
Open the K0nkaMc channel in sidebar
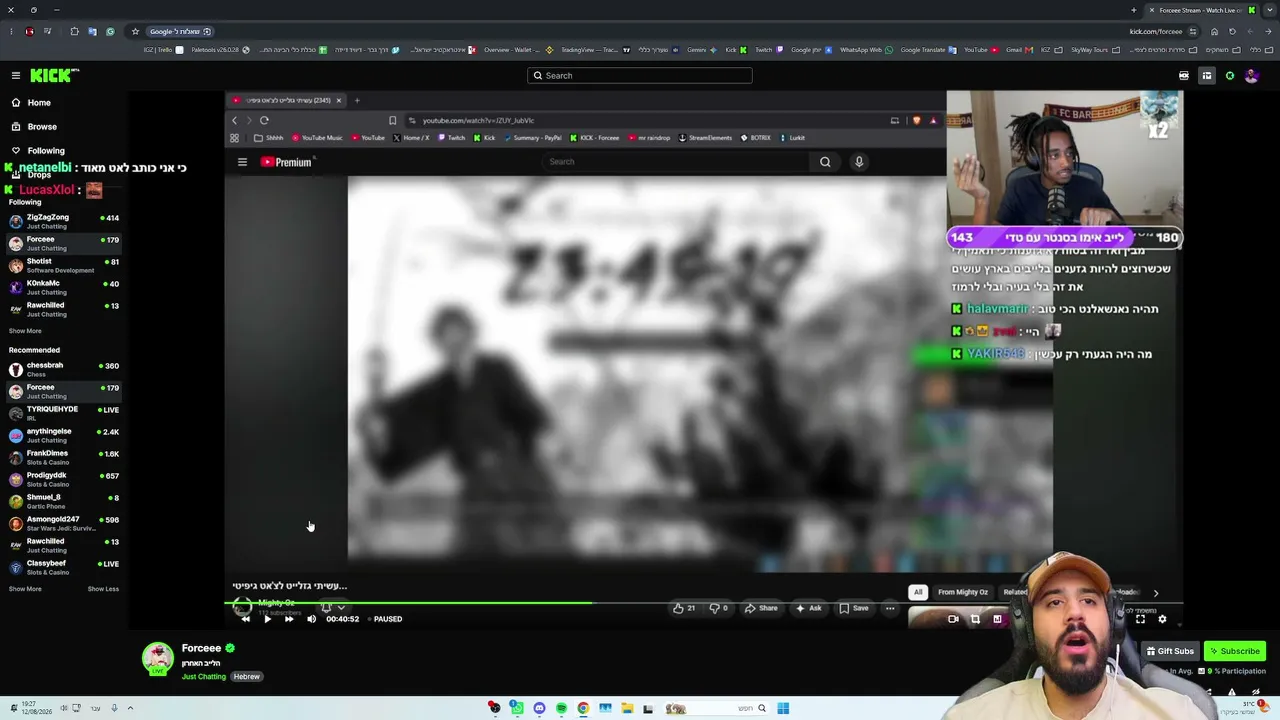64,287
